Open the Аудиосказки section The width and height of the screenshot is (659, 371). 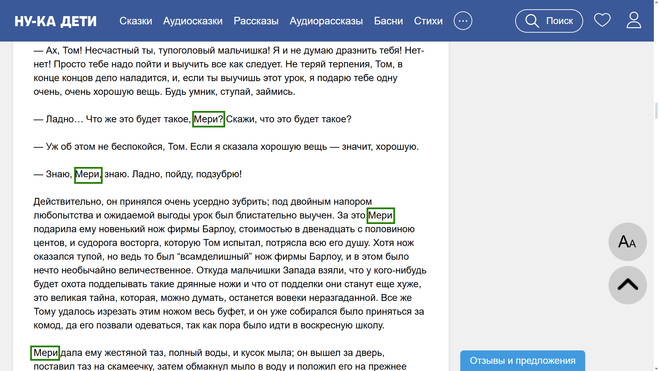pyautogui.click(x=193, y=21)
